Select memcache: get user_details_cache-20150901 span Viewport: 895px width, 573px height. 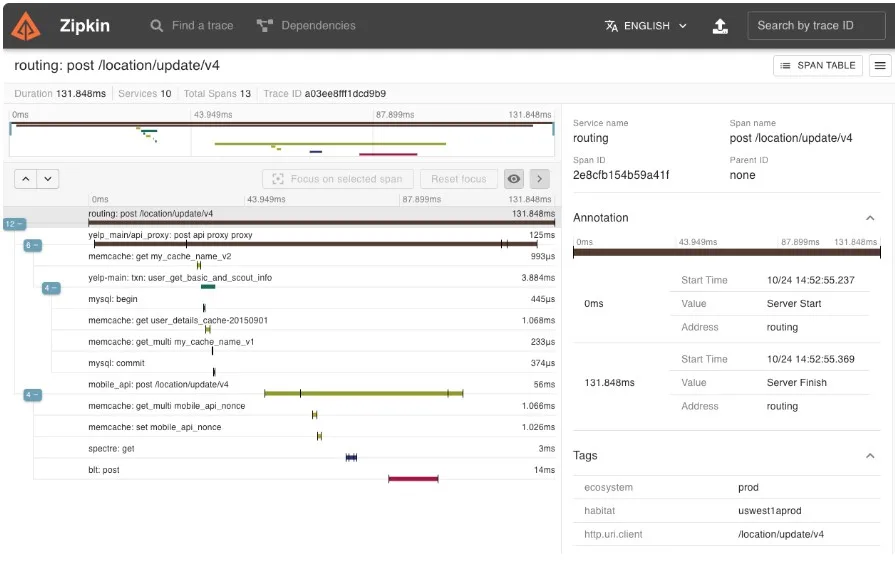tap(321, 324)
